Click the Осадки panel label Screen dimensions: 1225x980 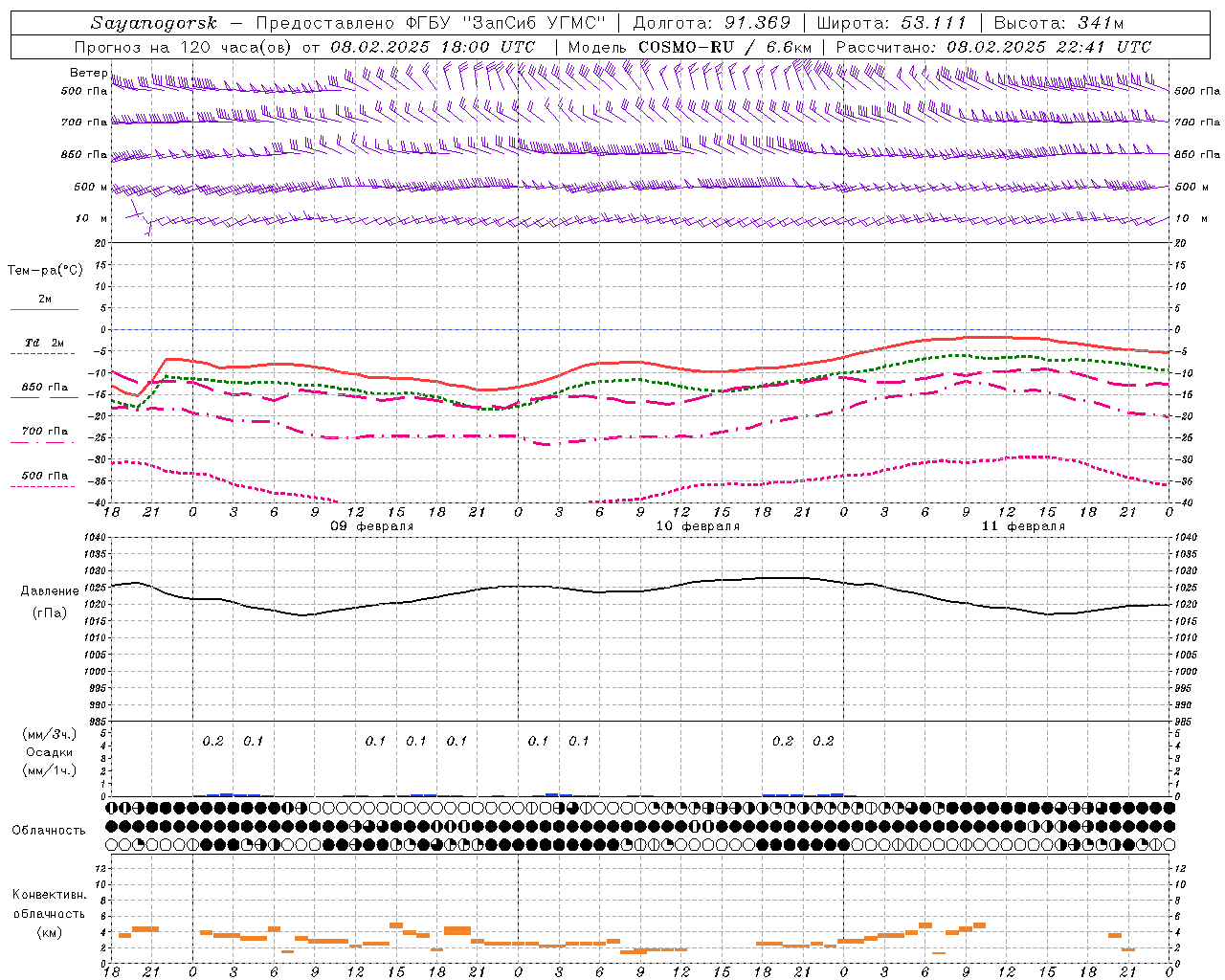pos(50,752)
